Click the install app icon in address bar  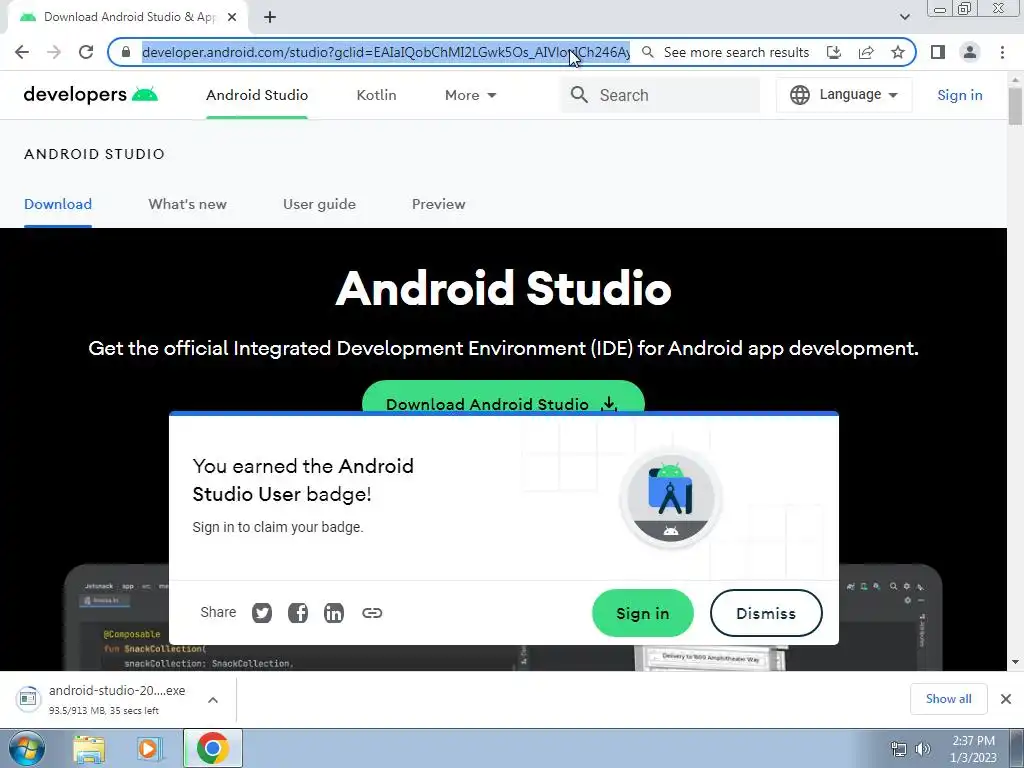(x=834, y=52)
